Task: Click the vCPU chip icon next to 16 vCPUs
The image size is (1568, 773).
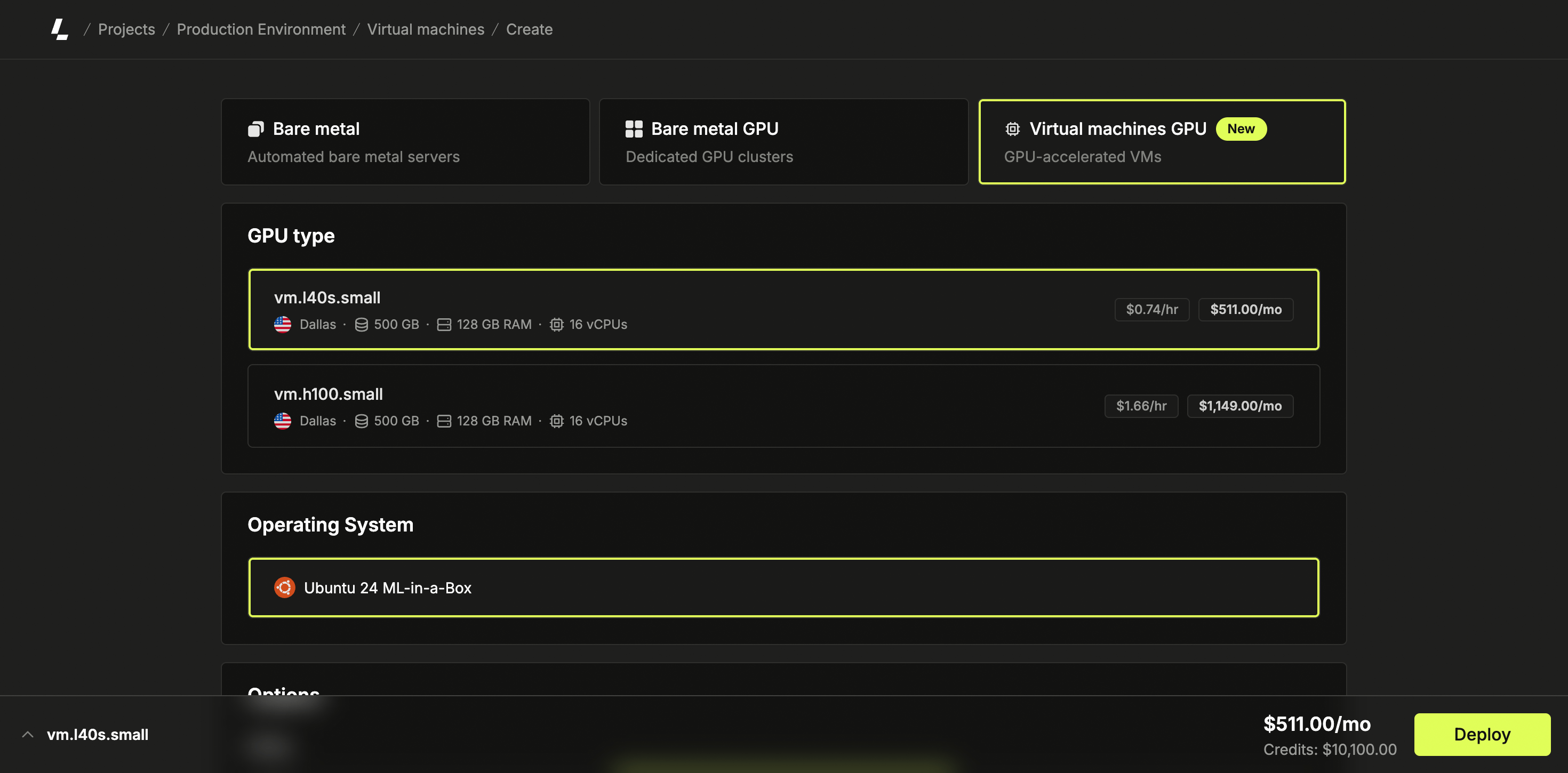Action: click(x=556, y=324)
